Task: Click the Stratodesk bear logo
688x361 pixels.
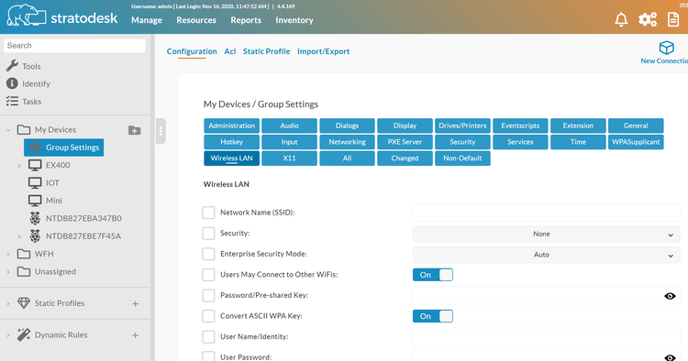Action: pyautogui.click(x=26, y=16)
